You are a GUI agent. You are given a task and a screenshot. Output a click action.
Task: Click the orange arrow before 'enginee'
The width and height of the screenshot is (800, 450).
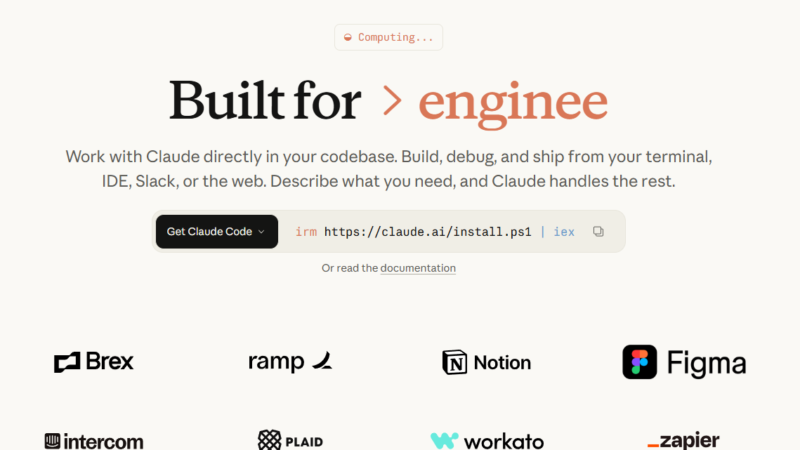coord(393,101)
